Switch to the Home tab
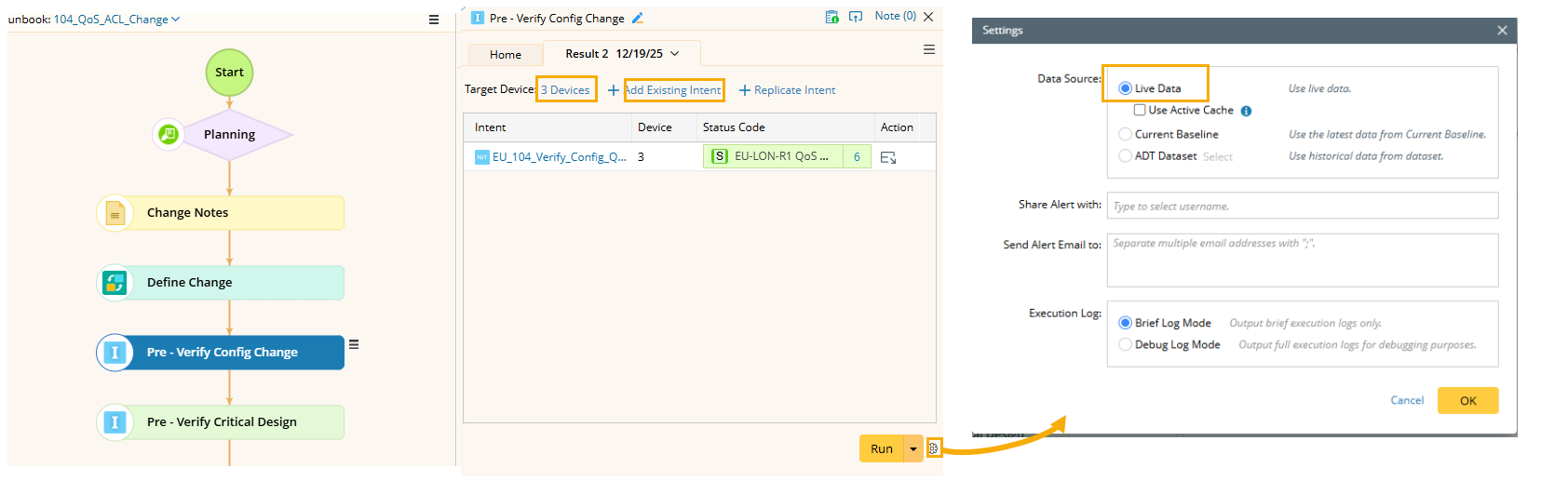 [x=506, y=55]
